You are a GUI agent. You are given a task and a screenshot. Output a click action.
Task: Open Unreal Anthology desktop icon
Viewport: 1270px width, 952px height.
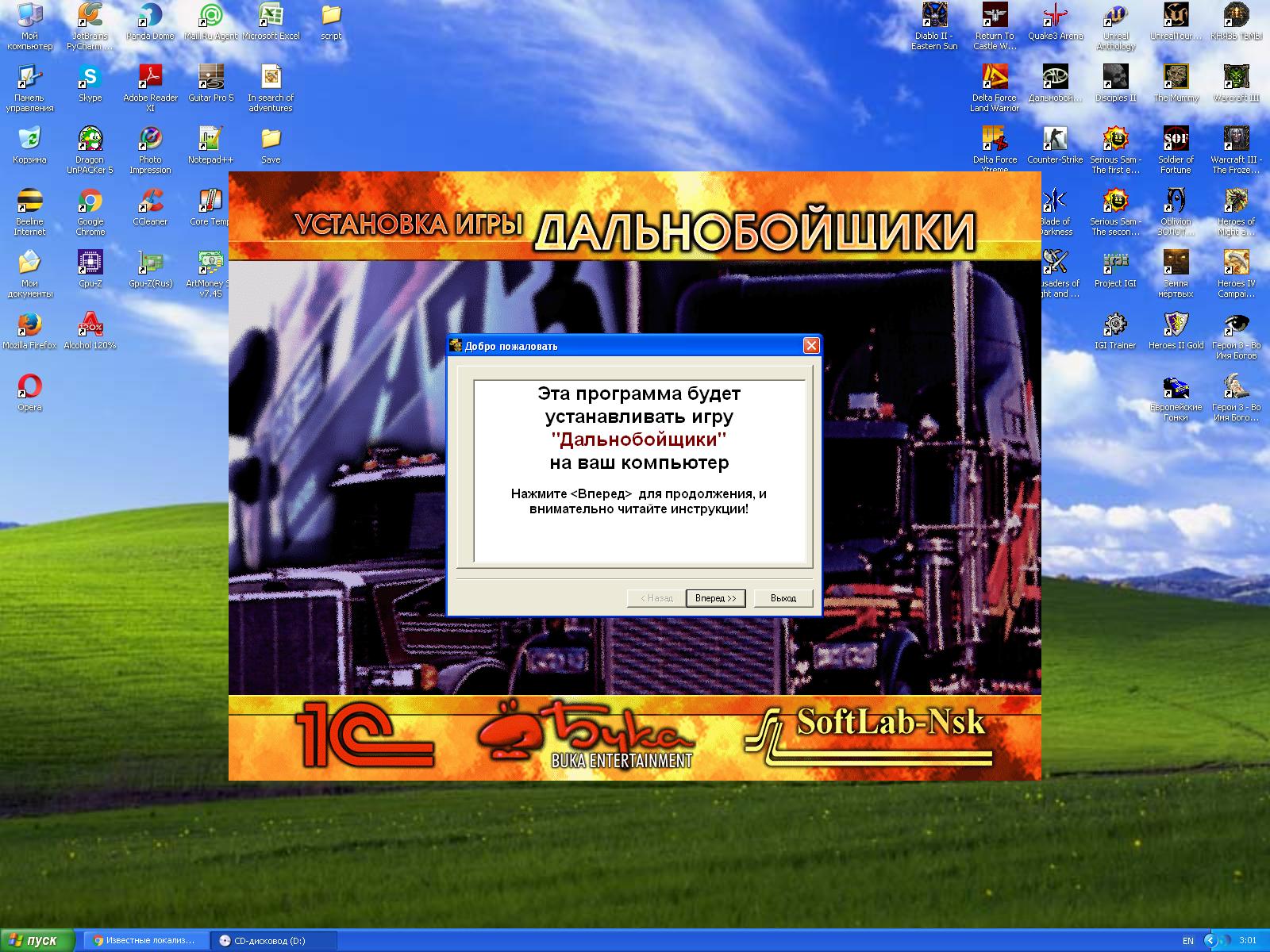click(1115, 26)
